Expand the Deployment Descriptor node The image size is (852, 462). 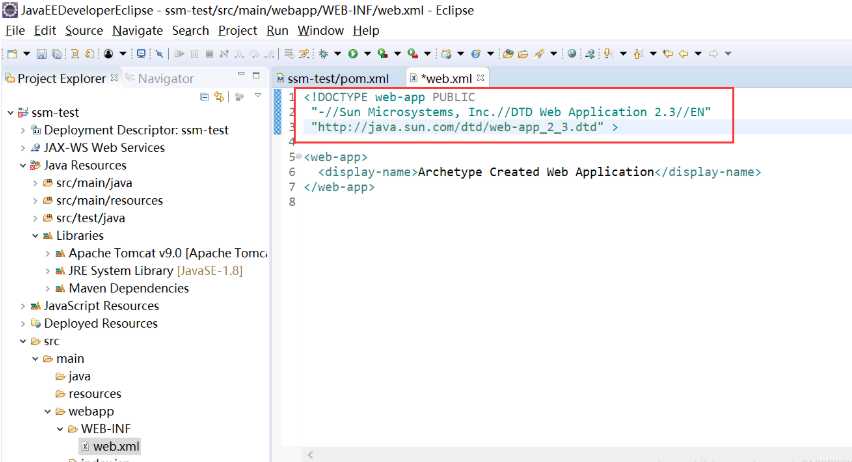tap(22, 130)
